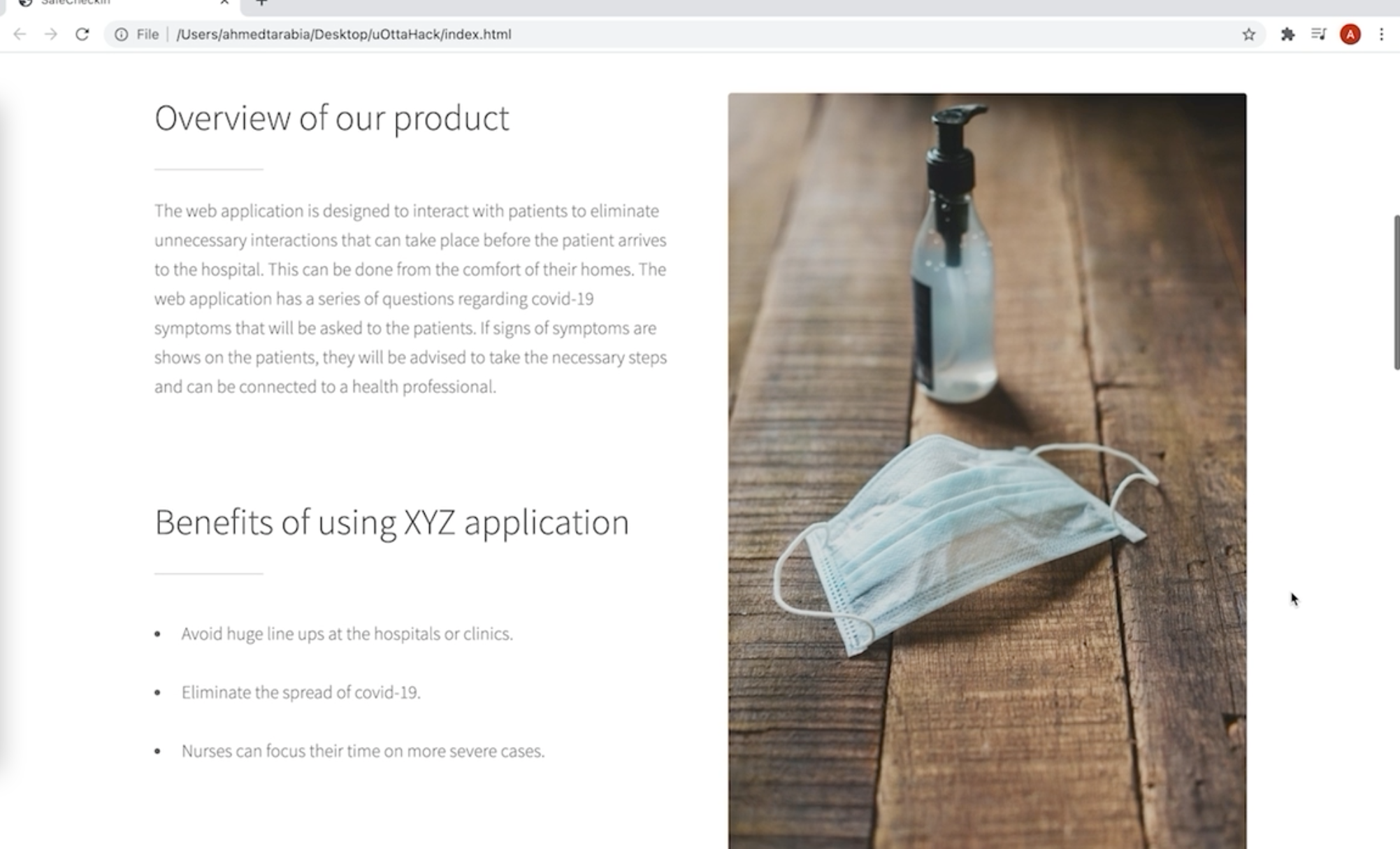Open the media controls icon
Viewport: 1400px width, 849px height.
coord(1318,34)
